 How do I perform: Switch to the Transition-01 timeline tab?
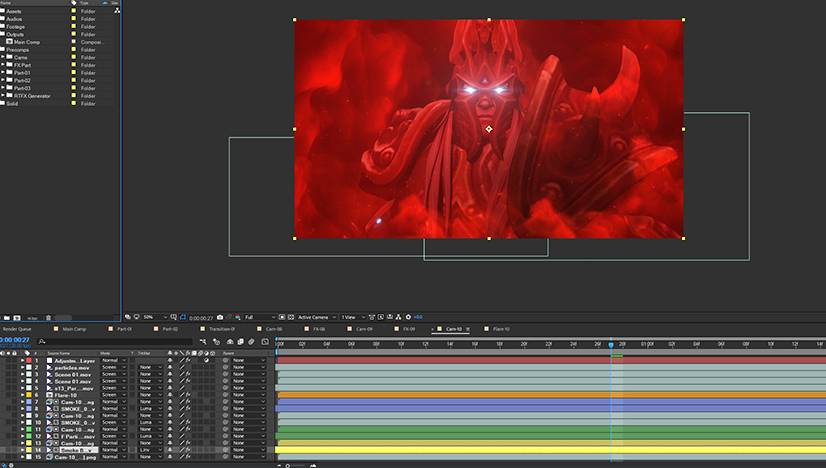click(x=221, y=329)
